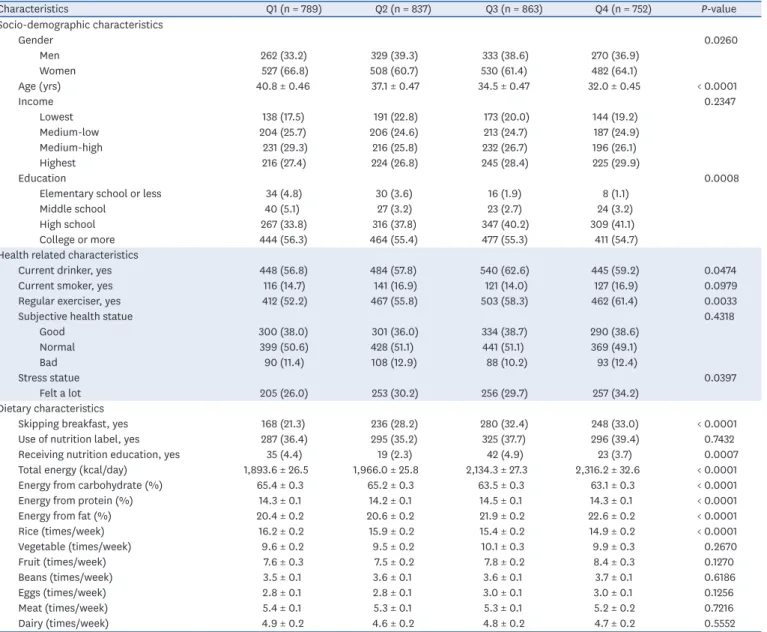Select the 'Lowest' income row label
The image size is (767, 632).
[56, 117]
